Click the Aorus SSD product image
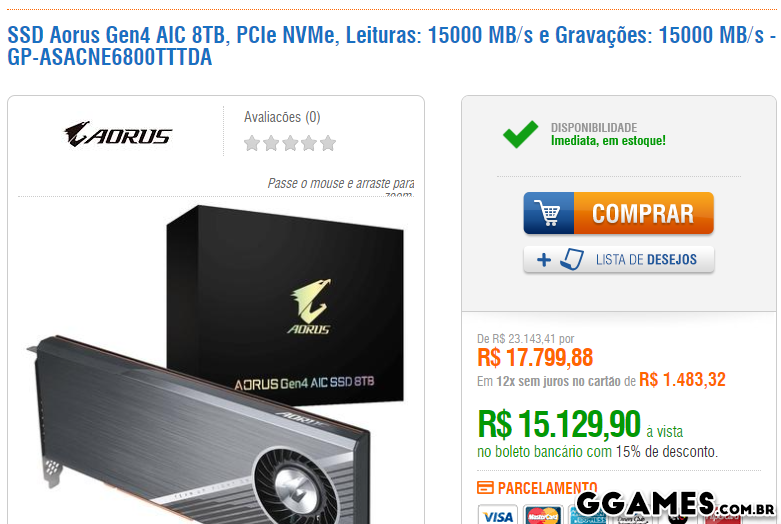Image resolution: width=781 pixels, height=524 pixels. pos(216,364)
